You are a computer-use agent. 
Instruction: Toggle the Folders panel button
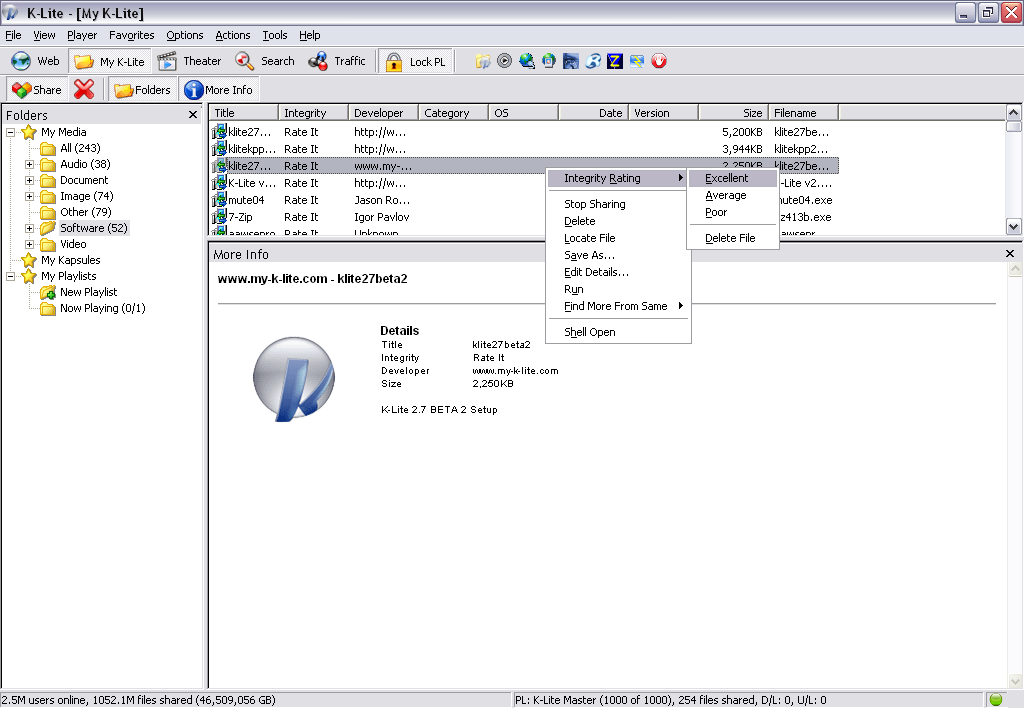coord(142,89)
